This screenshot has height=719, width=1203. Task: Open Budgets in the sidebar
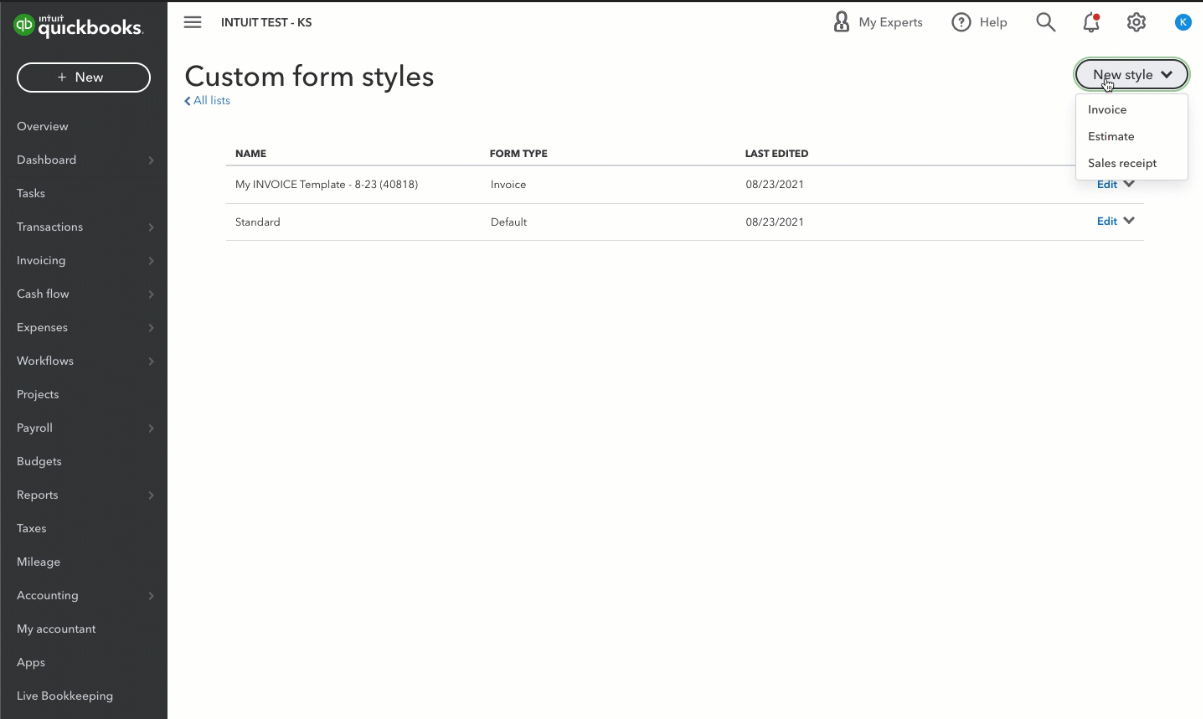39,461
